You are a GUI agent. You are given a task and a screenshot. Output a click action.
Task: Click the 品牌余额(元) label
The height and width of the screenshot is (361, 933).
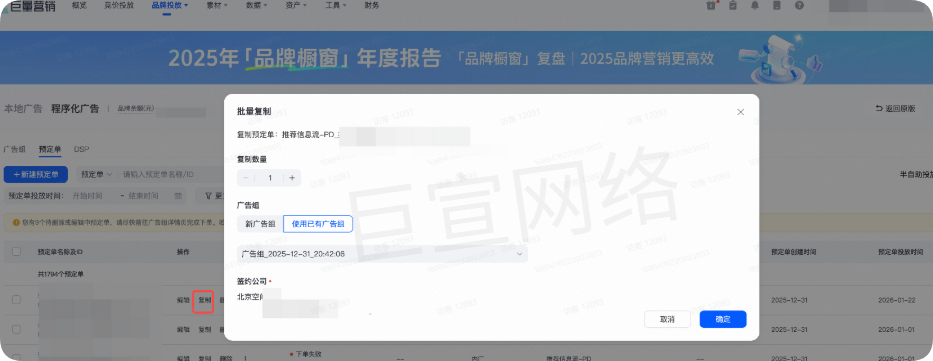click(136, 109)
